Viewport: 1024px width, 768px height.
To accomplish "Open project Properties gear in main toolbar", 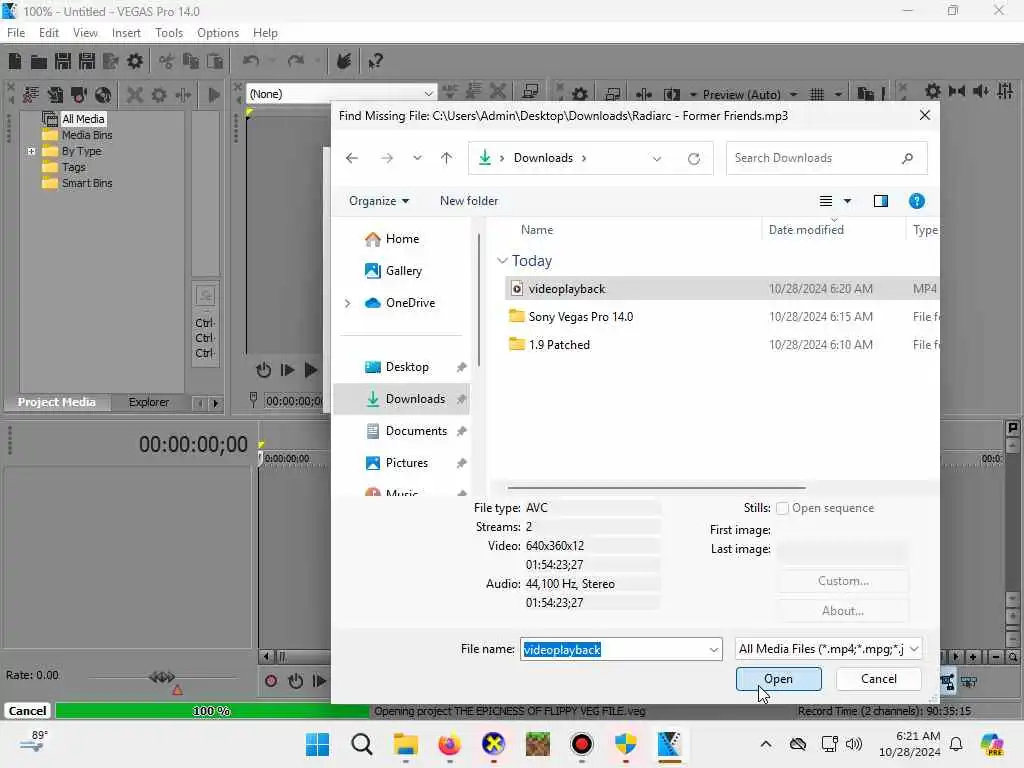I will [135, 61].
